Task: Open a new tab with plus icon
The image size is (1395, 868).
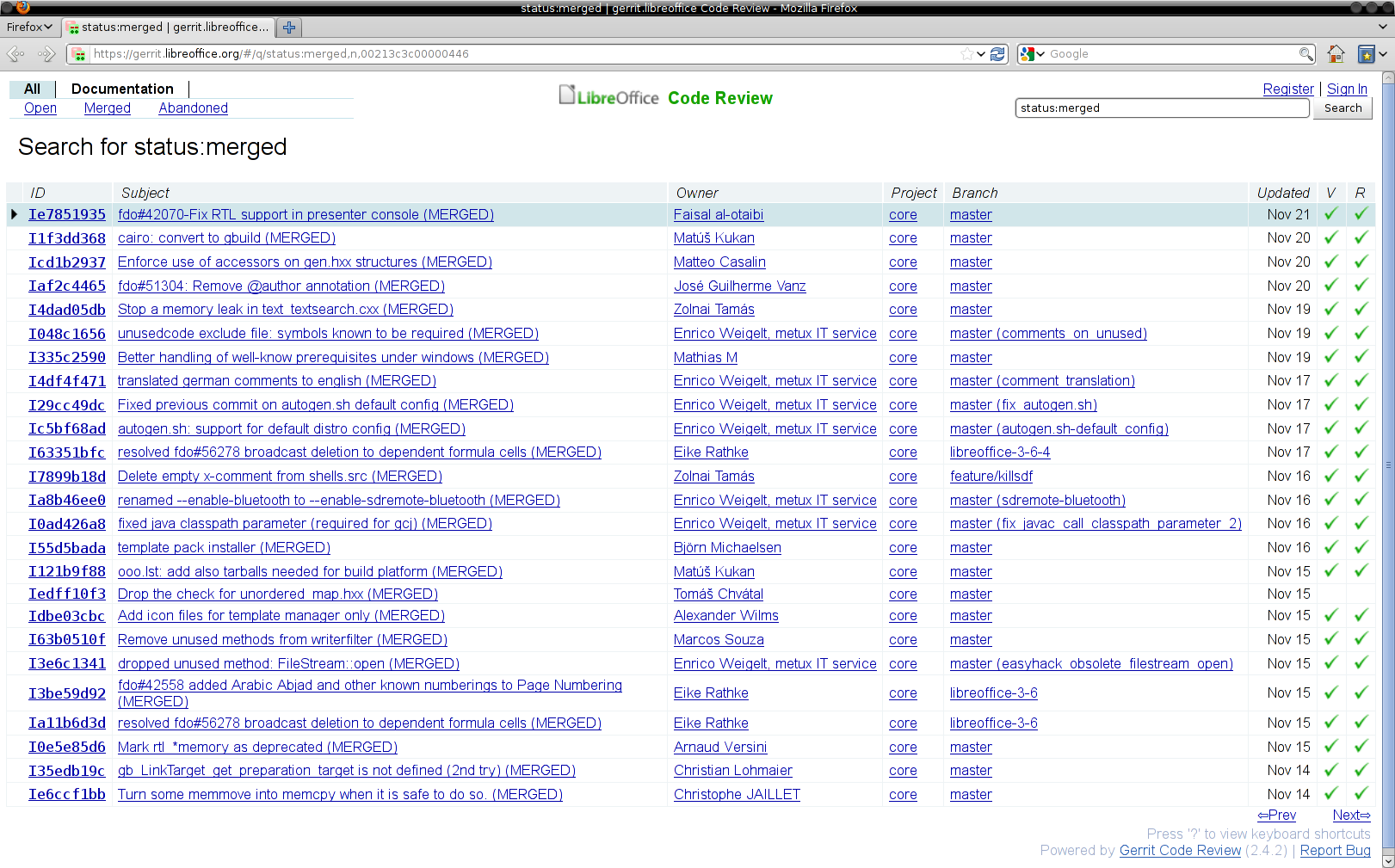Action: point(289,28)
